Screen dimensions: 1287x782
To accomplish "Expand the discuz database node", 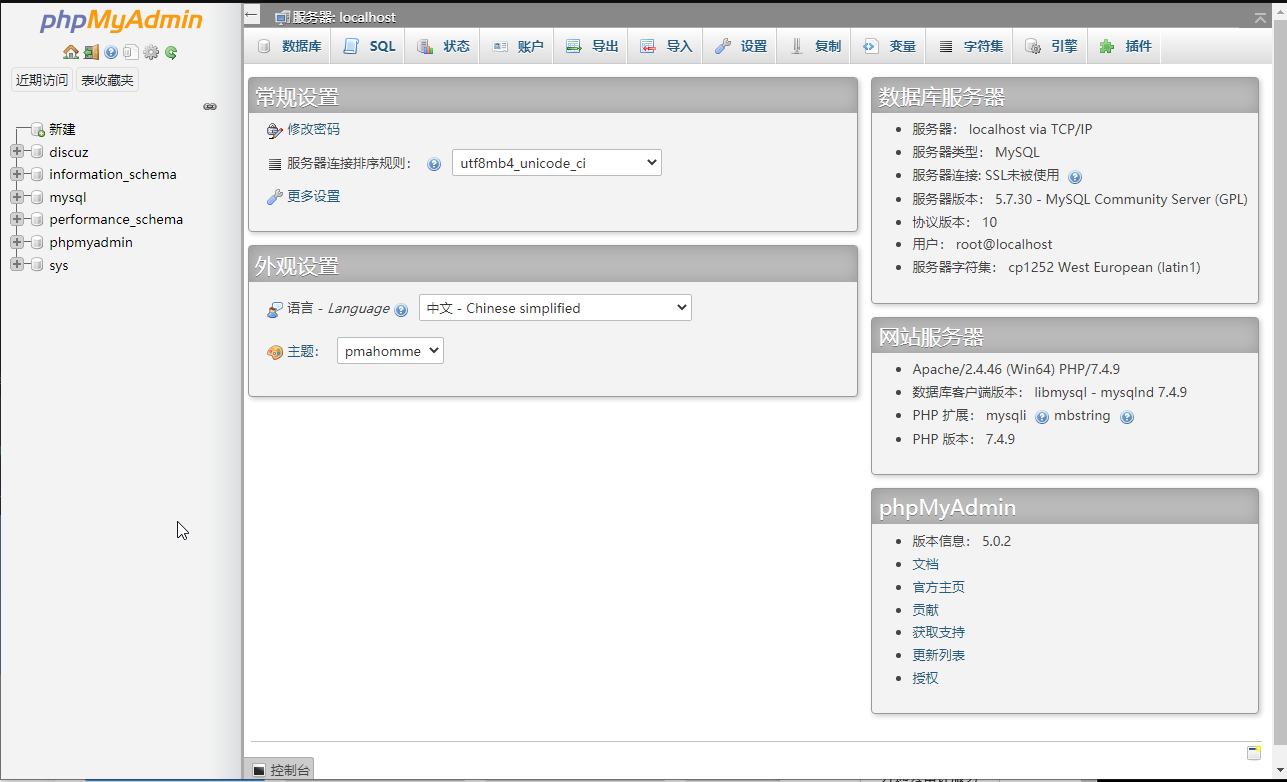I will [x=17, y=152].
